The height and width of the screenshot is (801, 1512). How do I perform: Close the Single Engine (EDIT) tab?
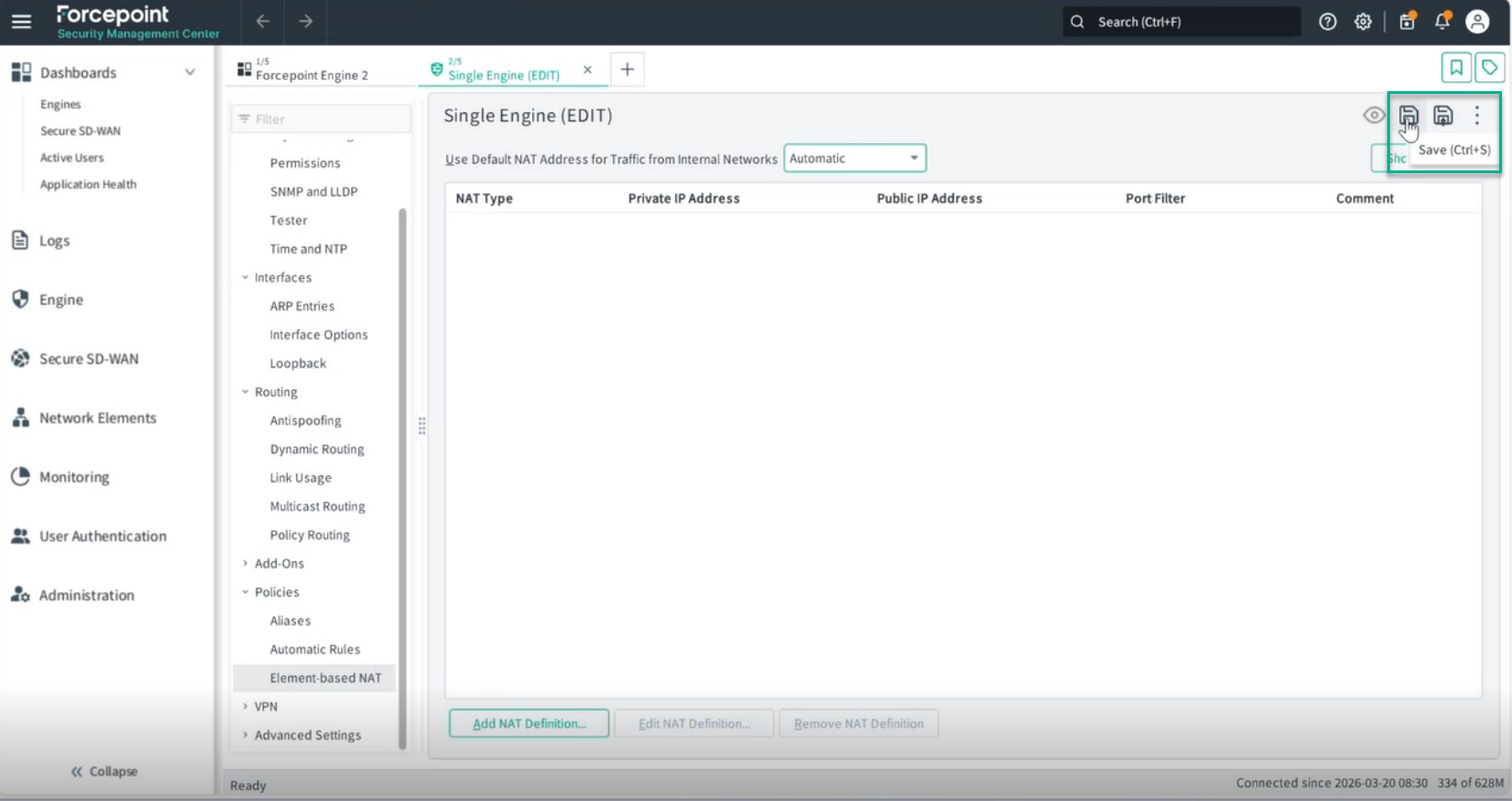click(x=587, y=69)
